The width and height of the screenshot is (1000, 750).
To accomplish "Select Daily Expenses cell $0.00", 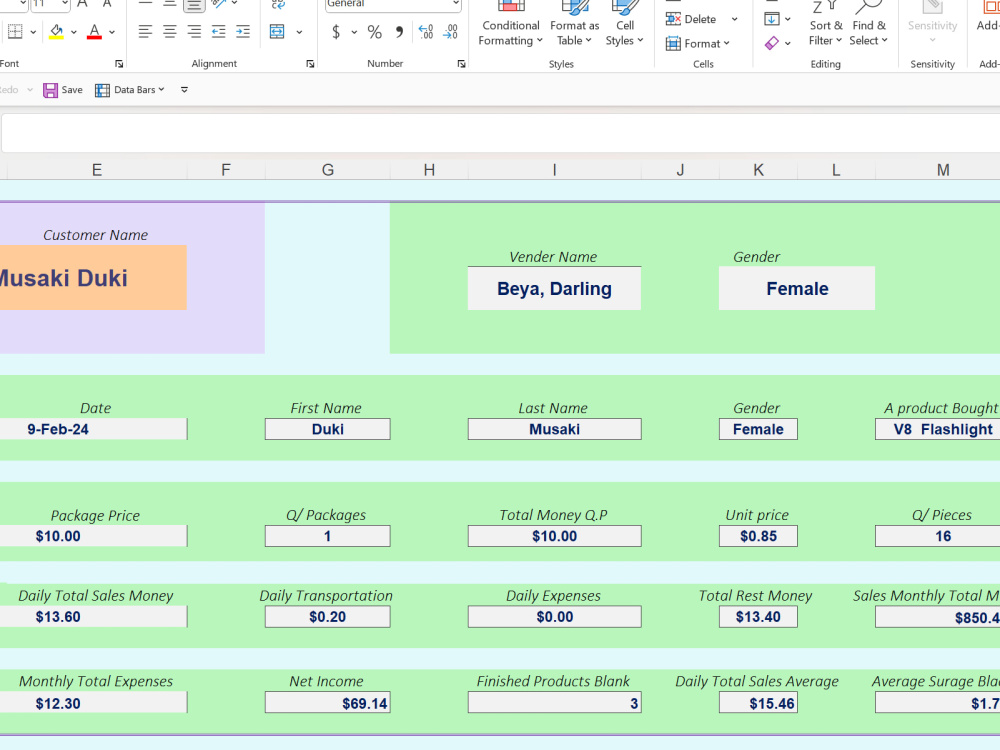I will (x=554, y=617).
